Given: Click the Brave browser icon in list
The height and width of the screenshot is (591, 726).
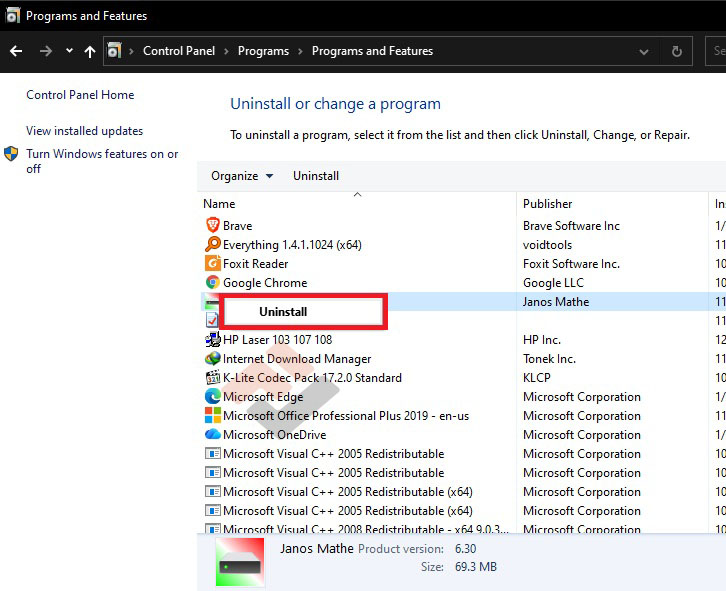Looking at the screenshot, I should point(212,226).
